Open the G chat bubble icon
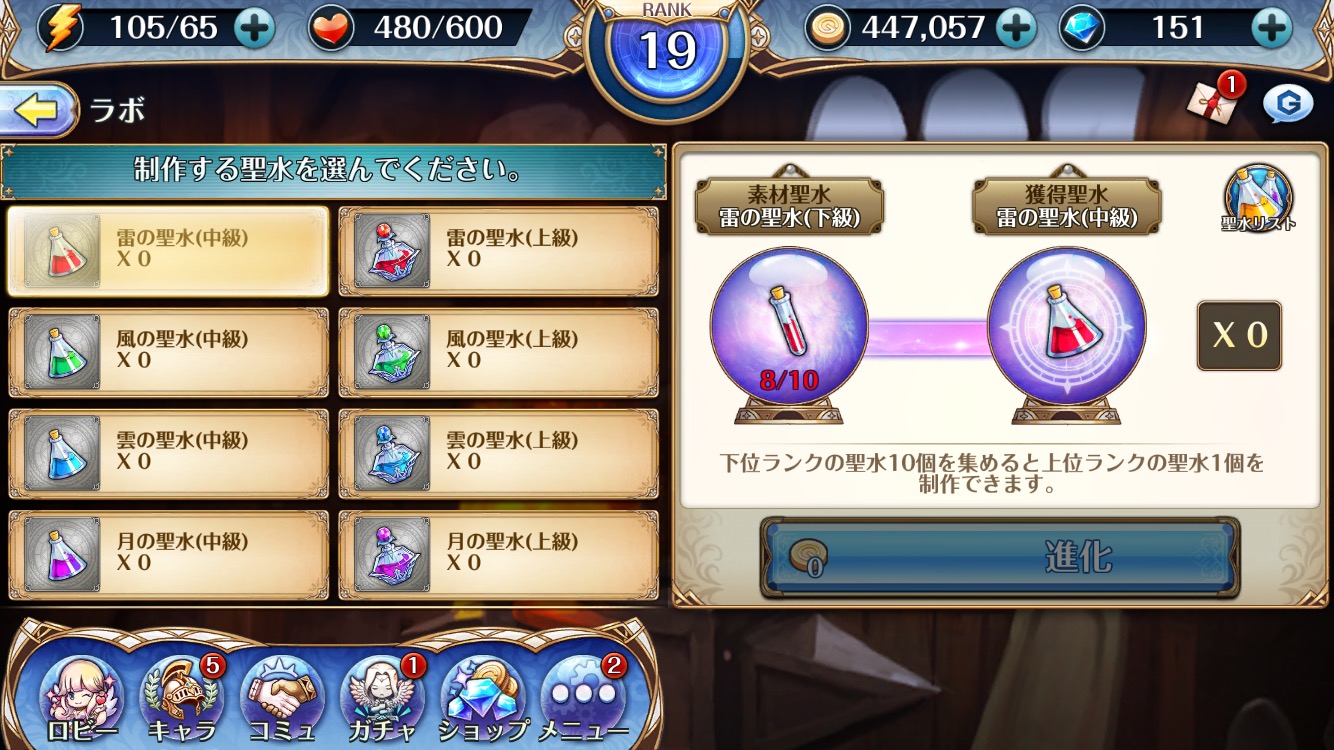Image resolution: width=1334 pixels, height=750 pixels. [x=1287, y=104]
